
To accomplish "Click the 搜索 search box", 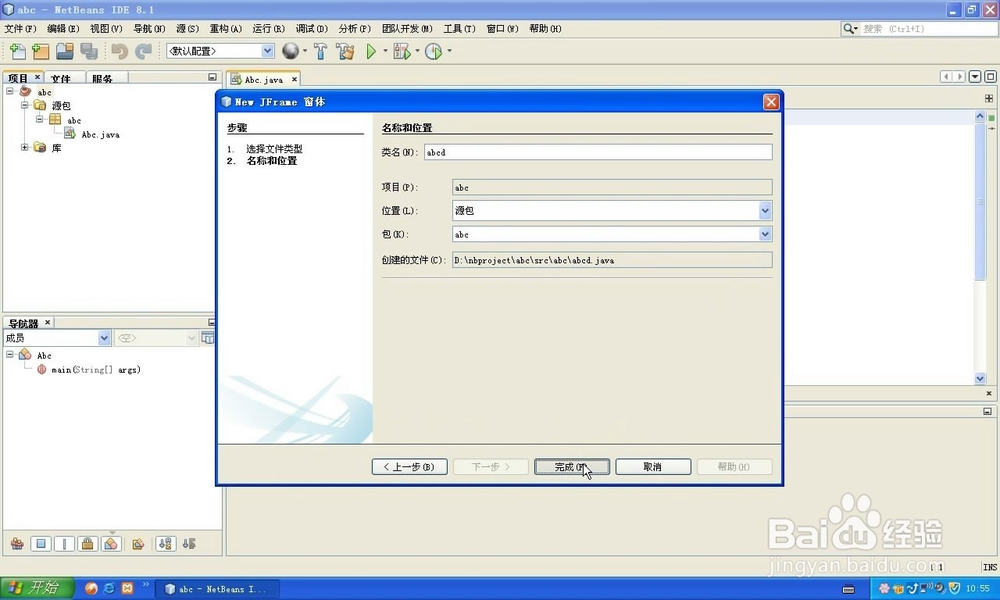I will (928, 29).
